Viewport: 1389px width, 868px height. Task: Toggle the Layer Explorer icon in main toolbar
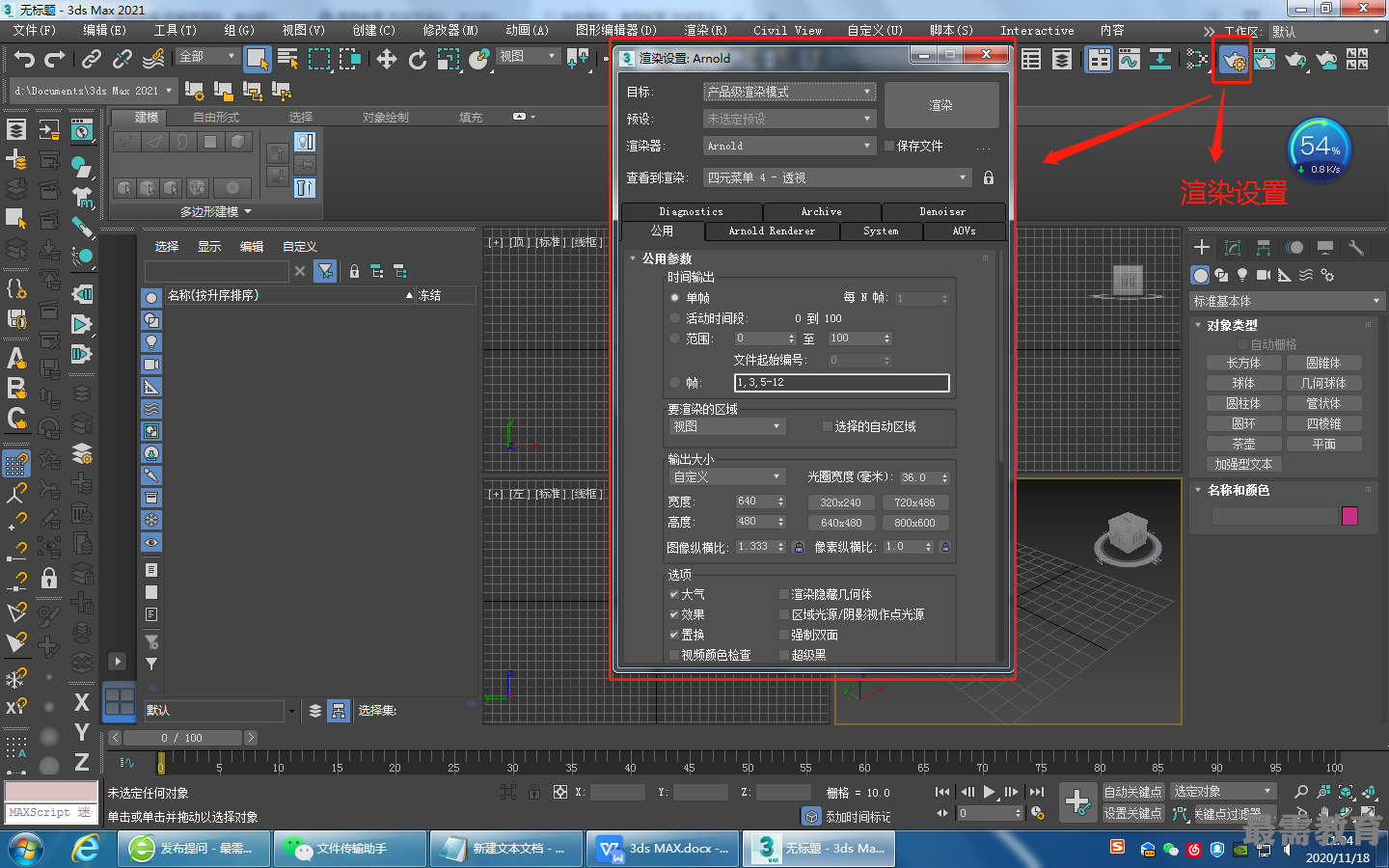[x=1062, y=60]
